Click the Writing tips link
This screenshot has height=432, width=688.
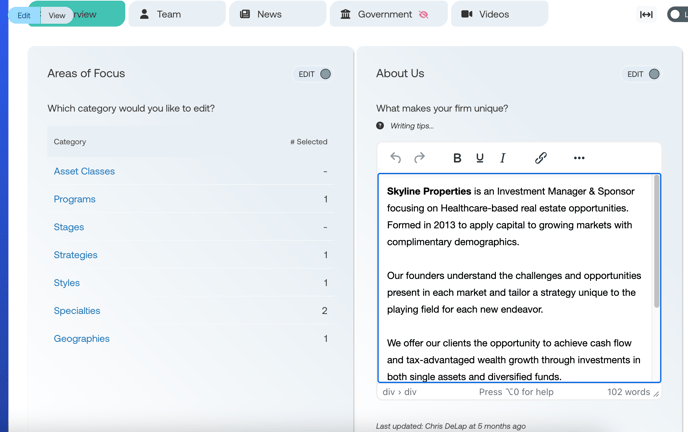click(x=412, y=126)
